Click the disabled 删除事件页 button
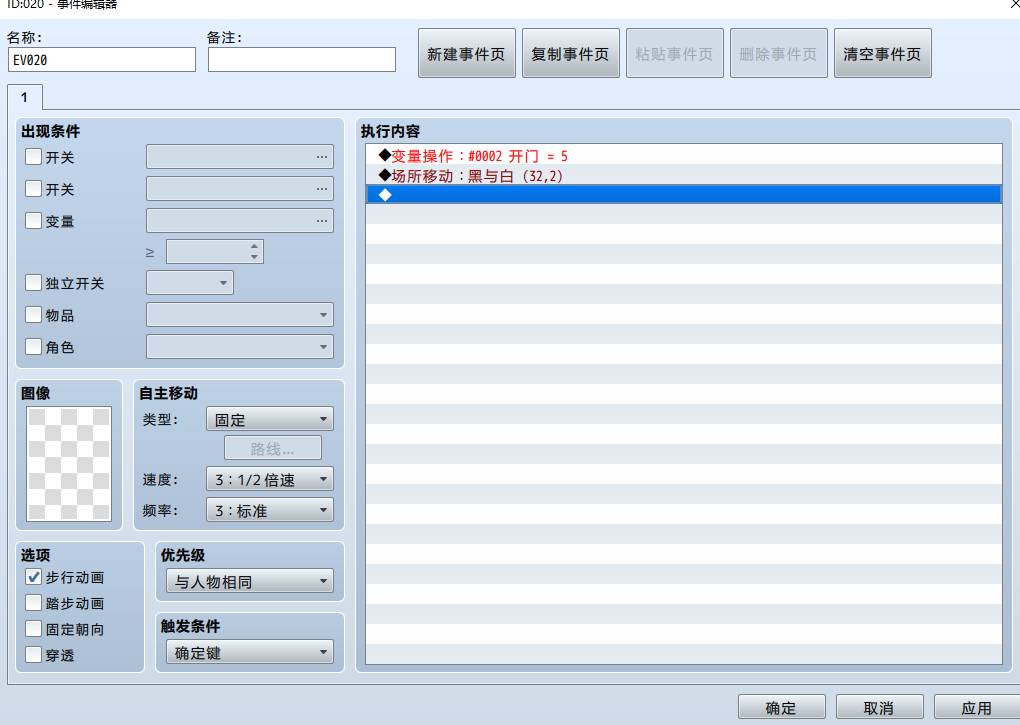This screenshot has width=1020, height=725. (779, 53)
